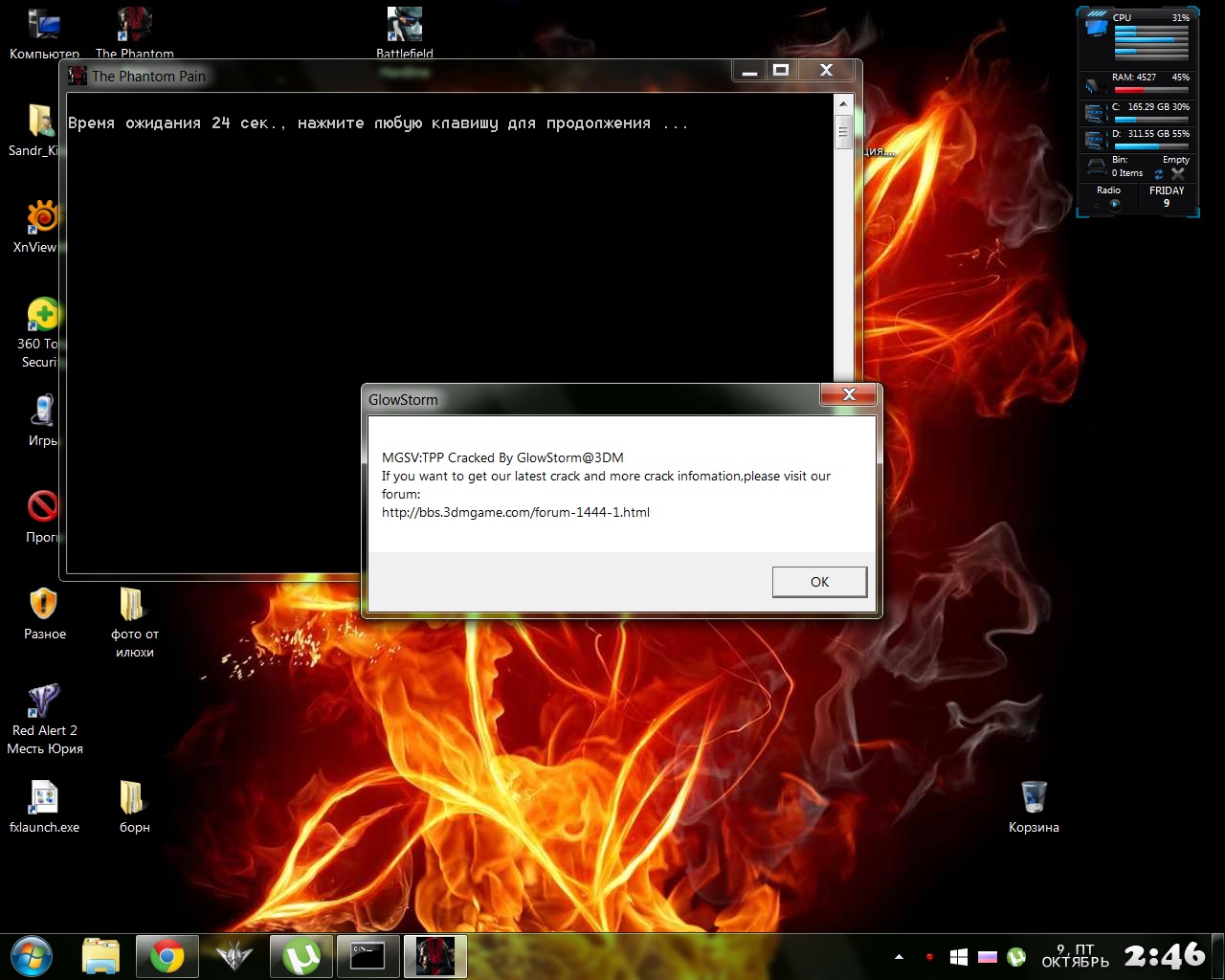Click the FRIDAY 9 date in the gadget
Viewport: 1225px width, 980px height.
pos(1167,196)
